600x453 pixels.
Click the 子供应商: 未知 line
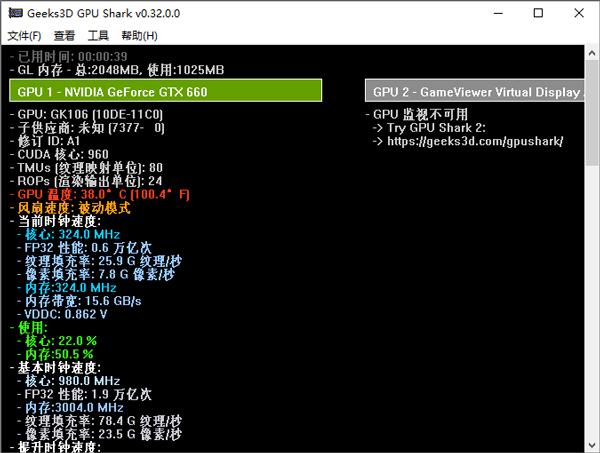(87, 128)
